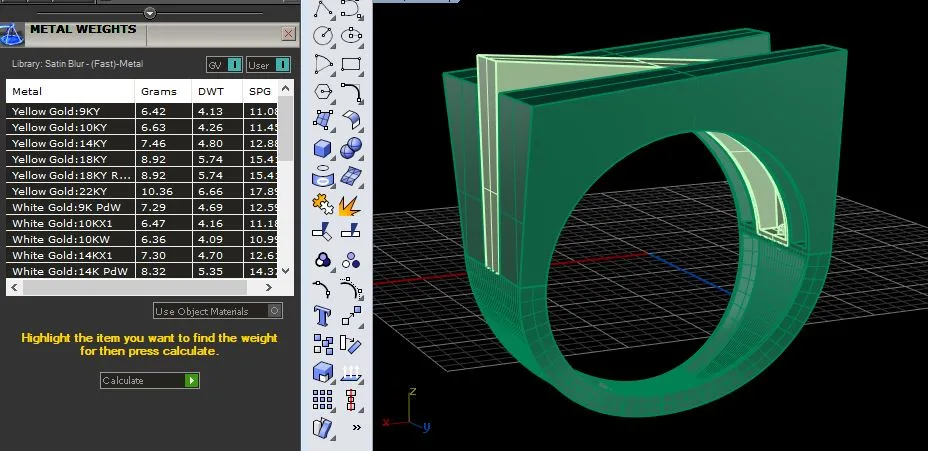Select the White Gold:9K PdW row
This screenshot has width=928, height=451.
coord(142,207)
